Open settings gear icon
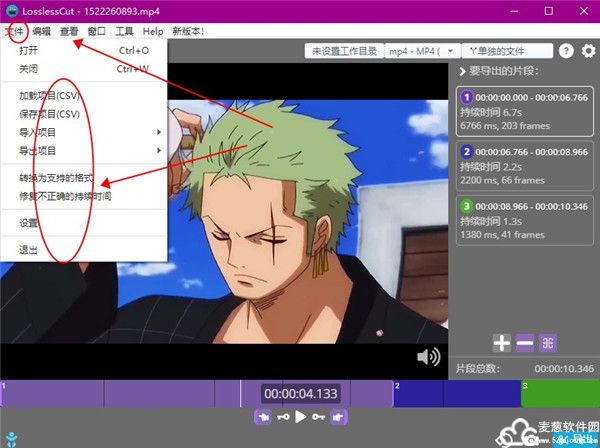 coord(588,51)
